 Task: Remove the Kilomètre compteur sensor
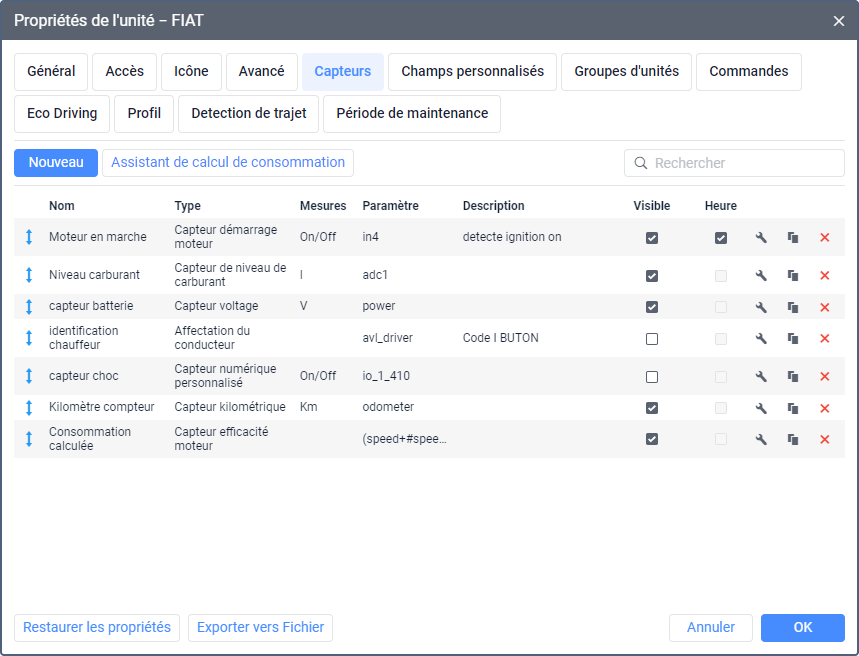point(825,408)
